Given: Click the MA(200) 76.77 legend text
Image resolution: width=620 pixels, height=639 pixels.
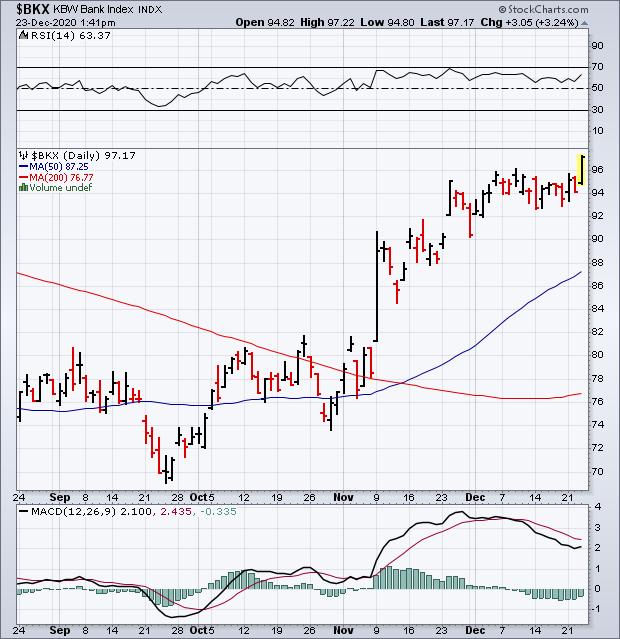Looking at the screenshot, I should [62, 177].
